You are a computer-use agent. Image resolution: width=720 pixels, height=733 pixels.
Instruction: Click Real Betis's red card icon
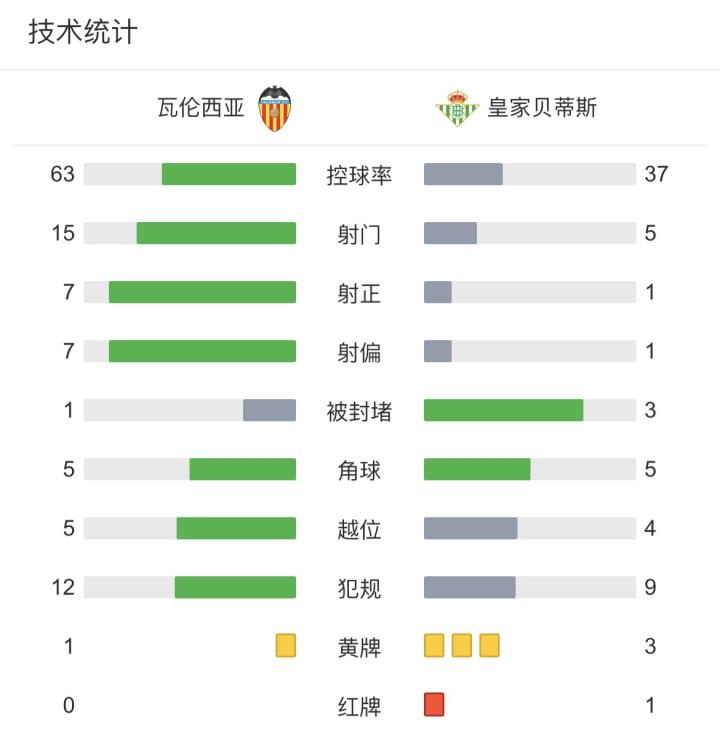(x=434, y=705)
